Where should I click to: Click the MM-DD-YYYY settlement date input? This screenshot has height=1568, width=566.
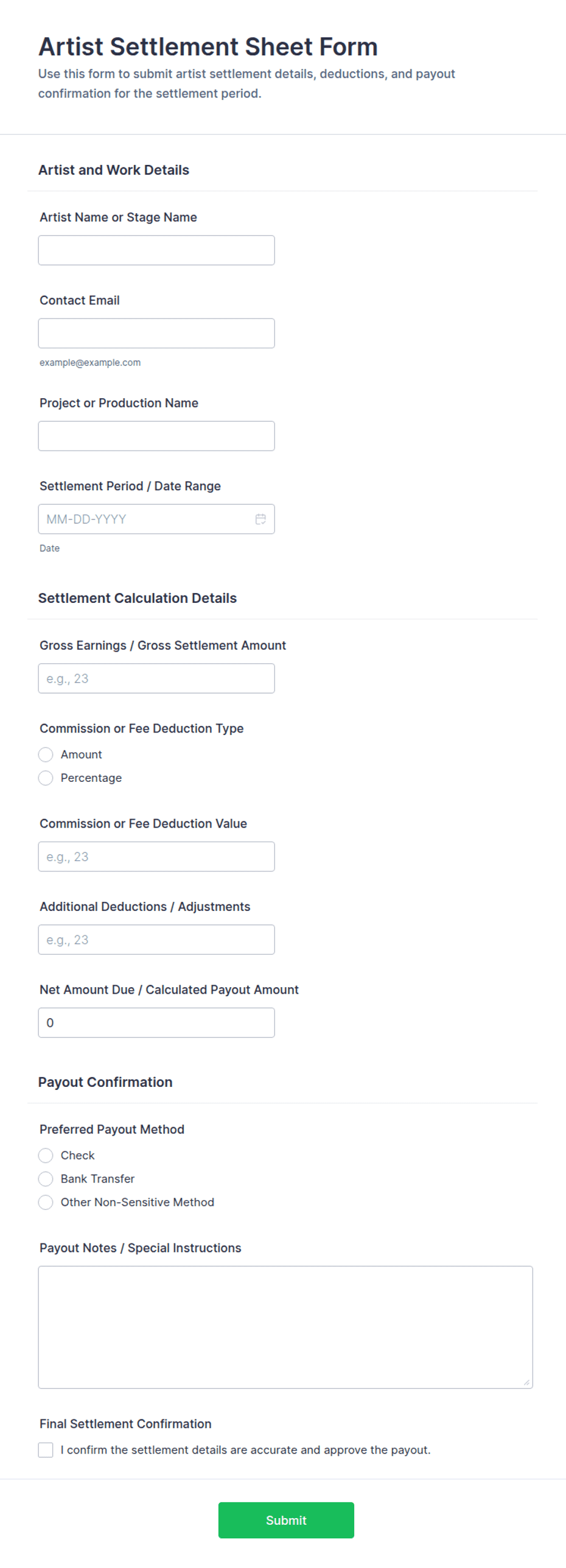(x=146, y=519)
